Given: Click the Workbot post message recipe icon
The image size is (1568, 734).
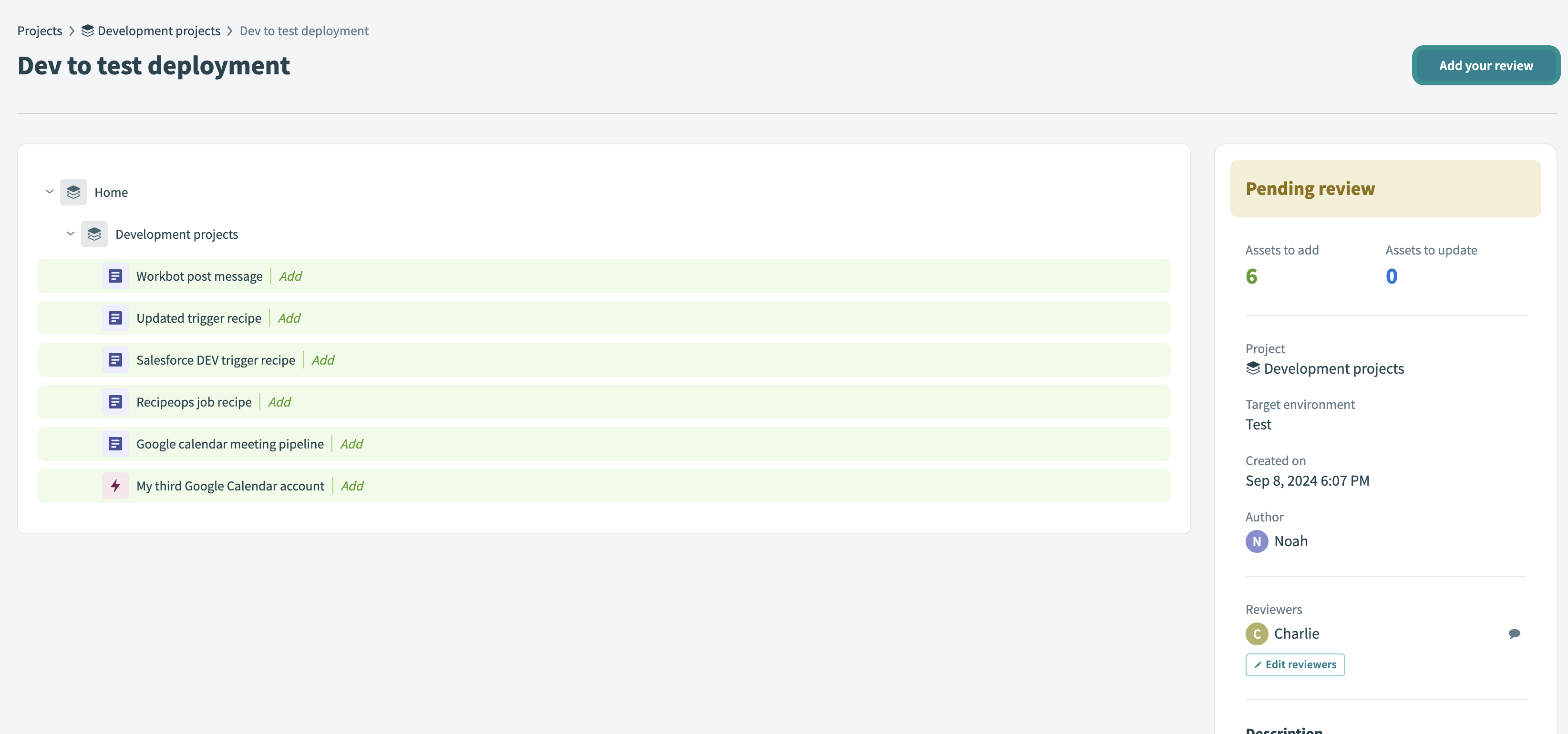Looking at the screenshot, I should [x=115, y=276].
